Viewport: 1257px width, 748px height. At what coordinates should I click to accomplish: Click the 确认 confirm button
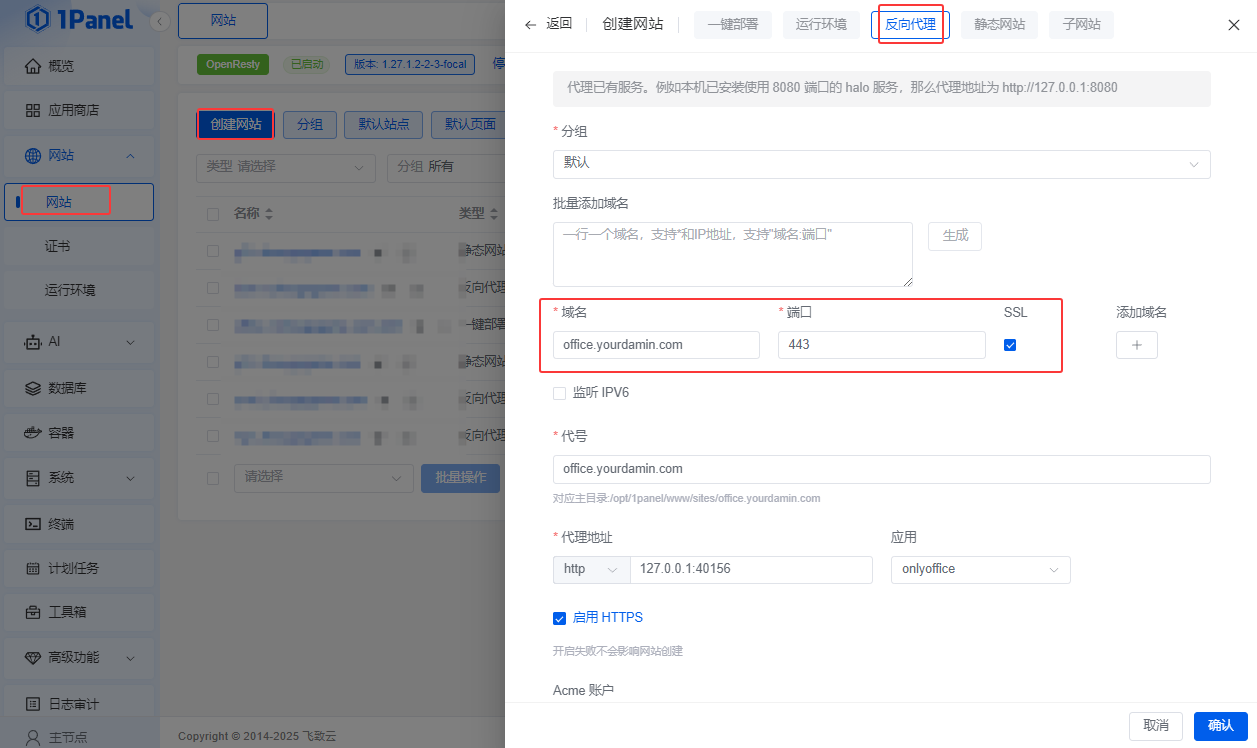point(1221,725)
